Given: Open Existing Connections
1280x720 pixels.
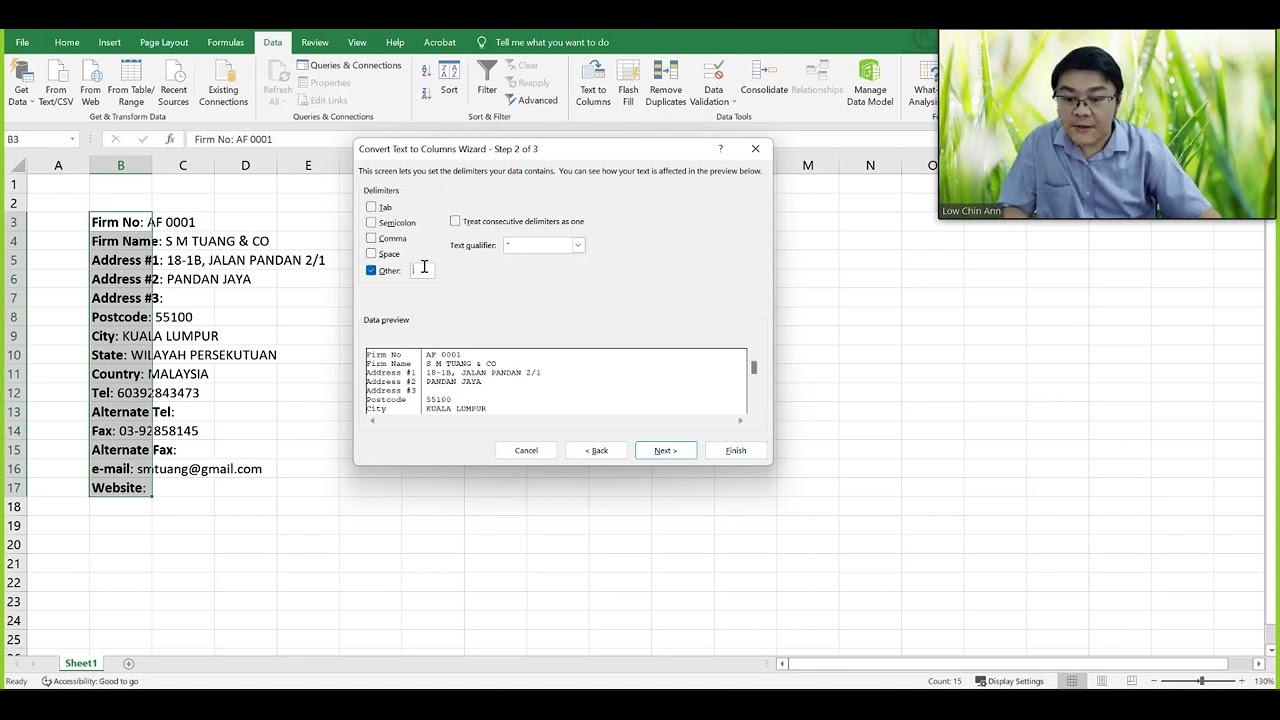Looking at the screenshot, I should coord(223,83).
